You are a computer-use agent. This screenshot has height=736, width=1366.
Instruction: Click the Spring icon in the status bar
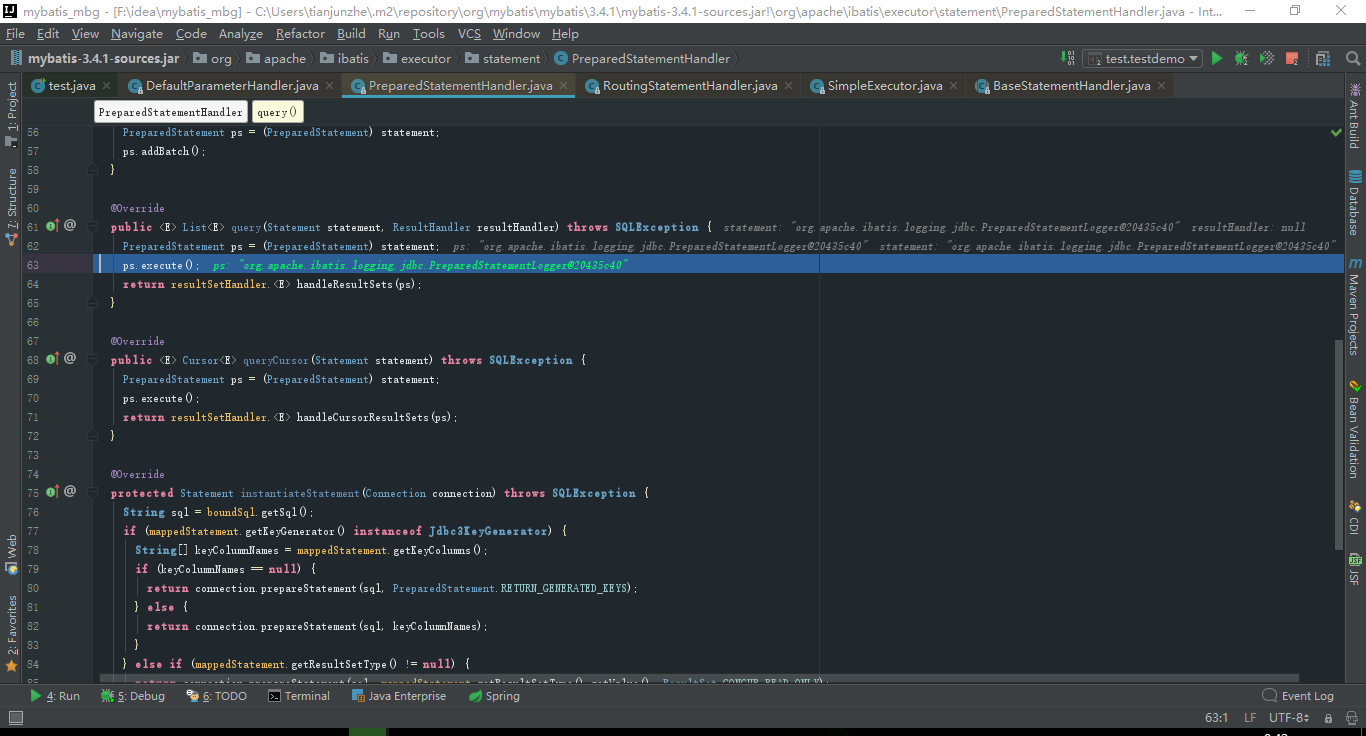coord(494,696)
